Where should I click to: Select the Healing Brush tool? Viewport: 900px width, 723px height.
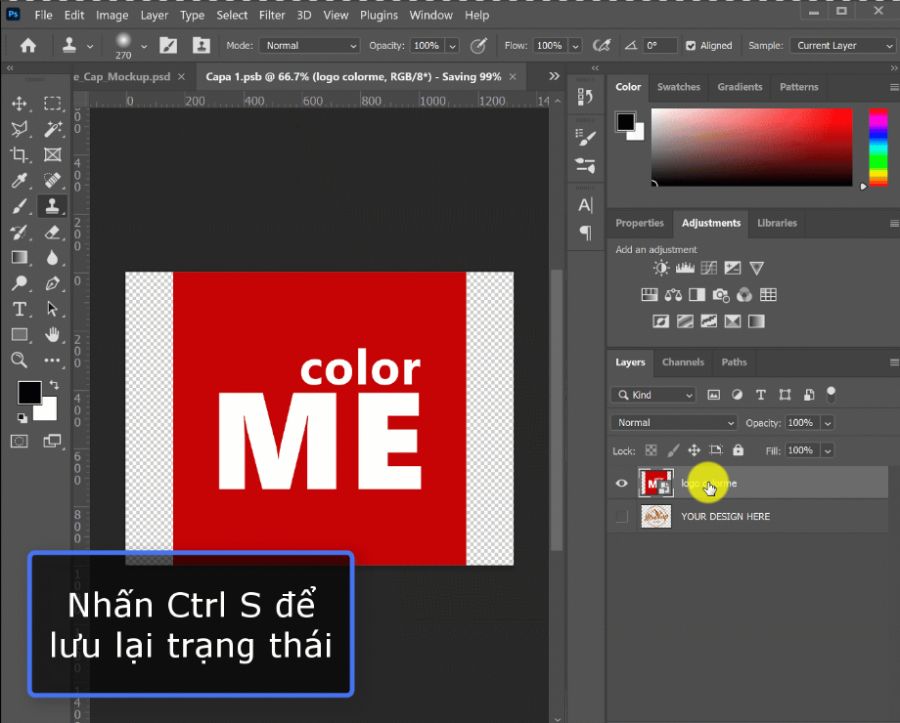(52, 180)
